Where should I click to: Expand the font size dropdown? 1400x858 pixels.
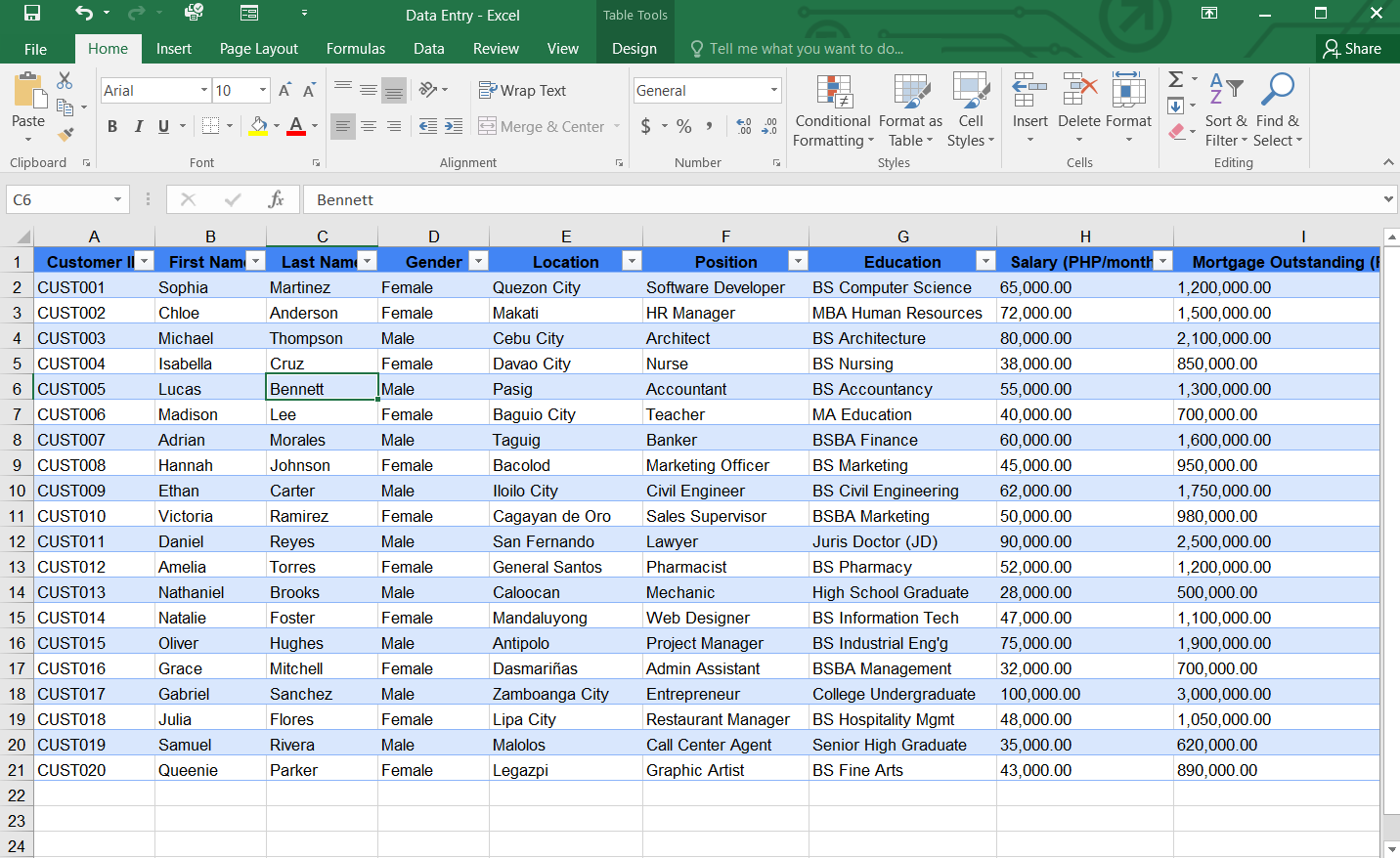point(263,91)
